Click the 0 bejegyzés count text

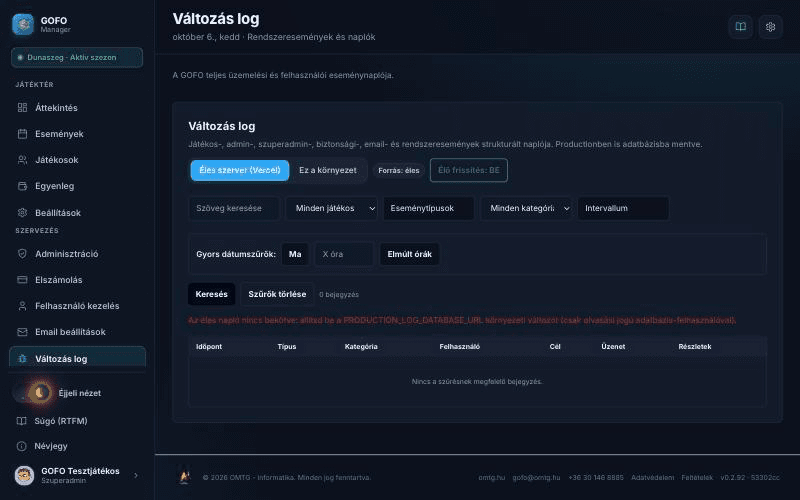(339, 294)
